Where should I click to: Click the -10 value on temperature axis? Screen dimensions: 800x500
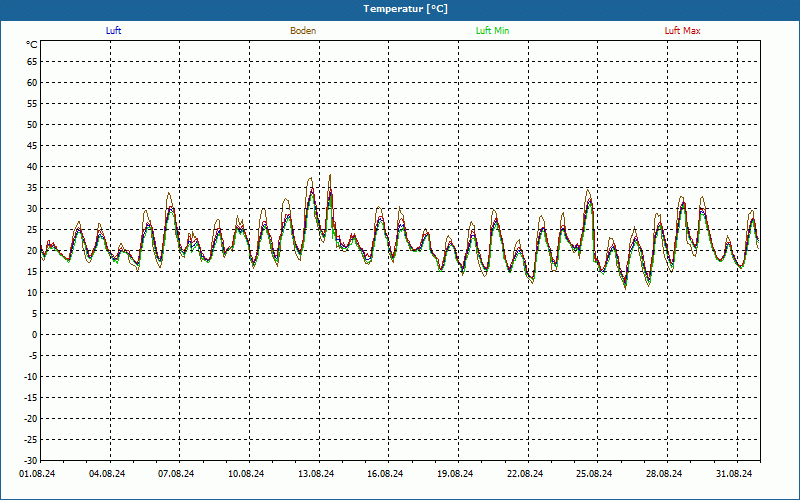(x=30, y=377)
